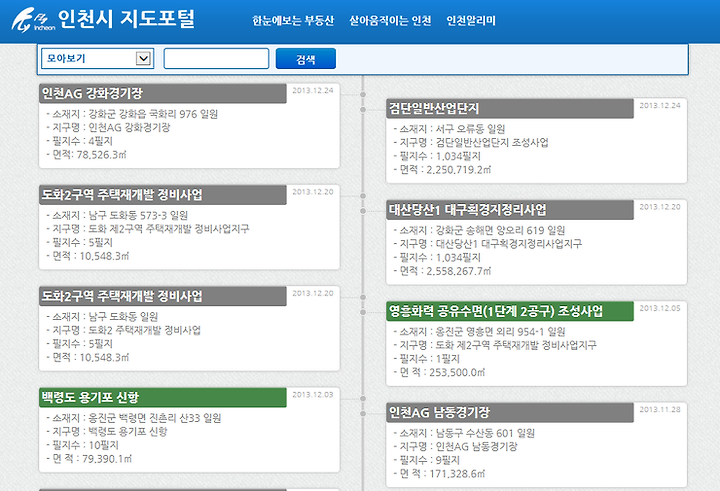This screenshot has width=720, height=491.
Task: Click text 면적 : 2,558,267.7㎡
Action: [445, 271]
